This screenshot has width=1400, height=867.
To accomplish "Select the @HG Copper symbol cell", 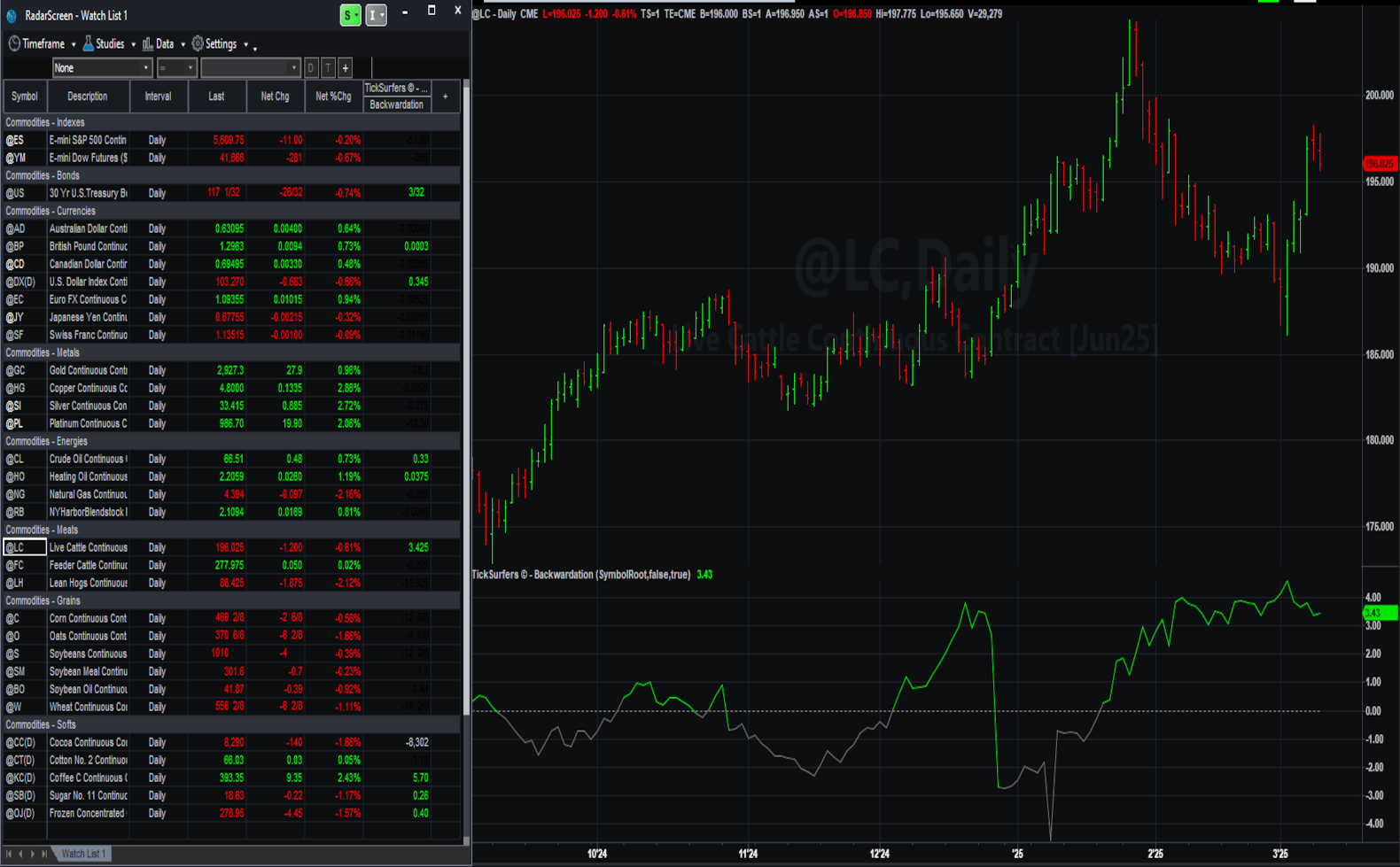I will 24,388.
